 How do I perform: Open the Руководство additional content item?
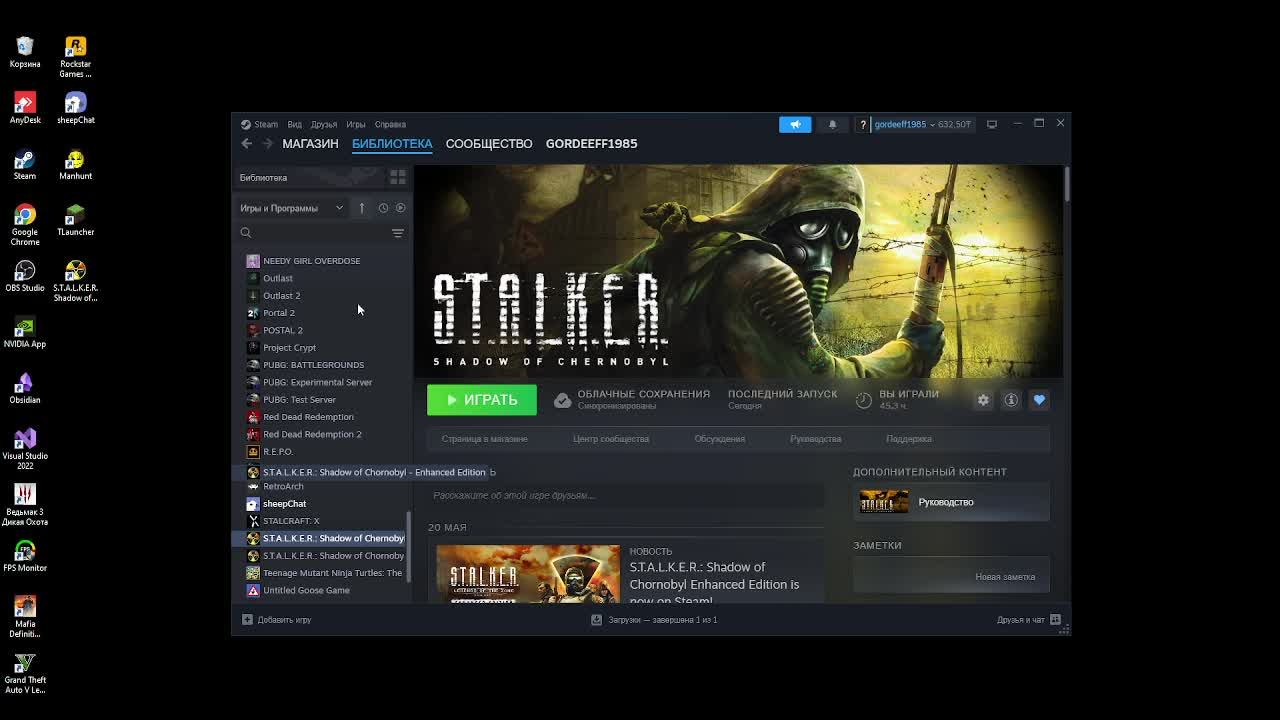click(x=951, y=502)
